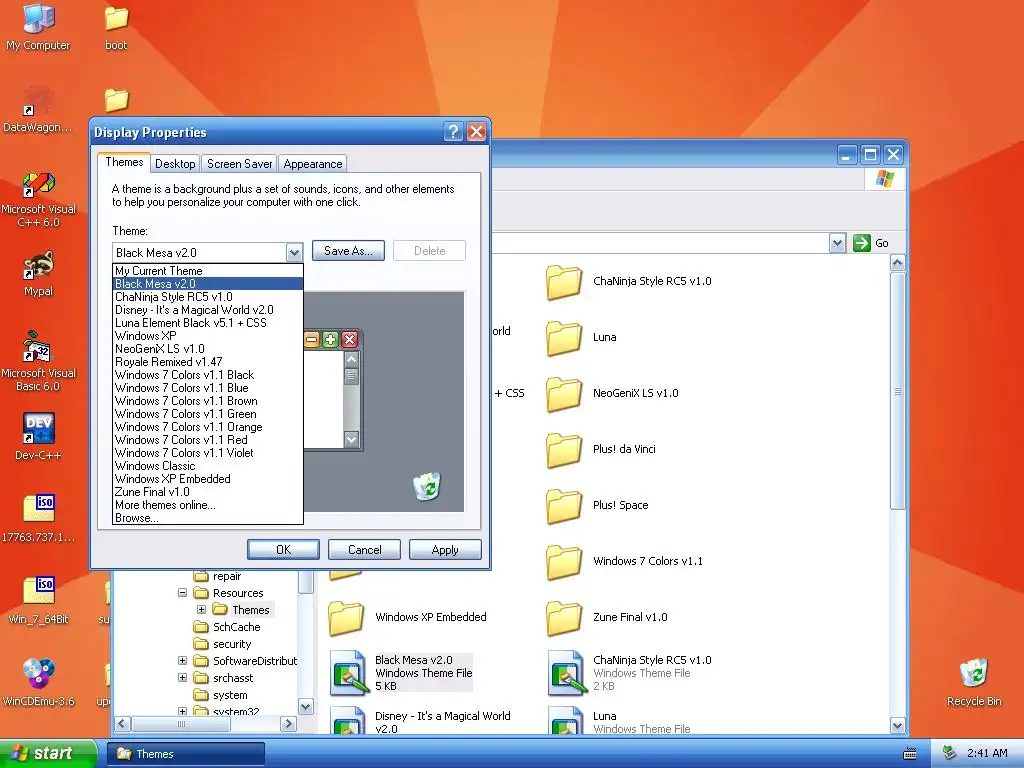Select the 17763.737 ISO file icon
The width and height of the screenshot is (1024, 768).
pos(38,519)
